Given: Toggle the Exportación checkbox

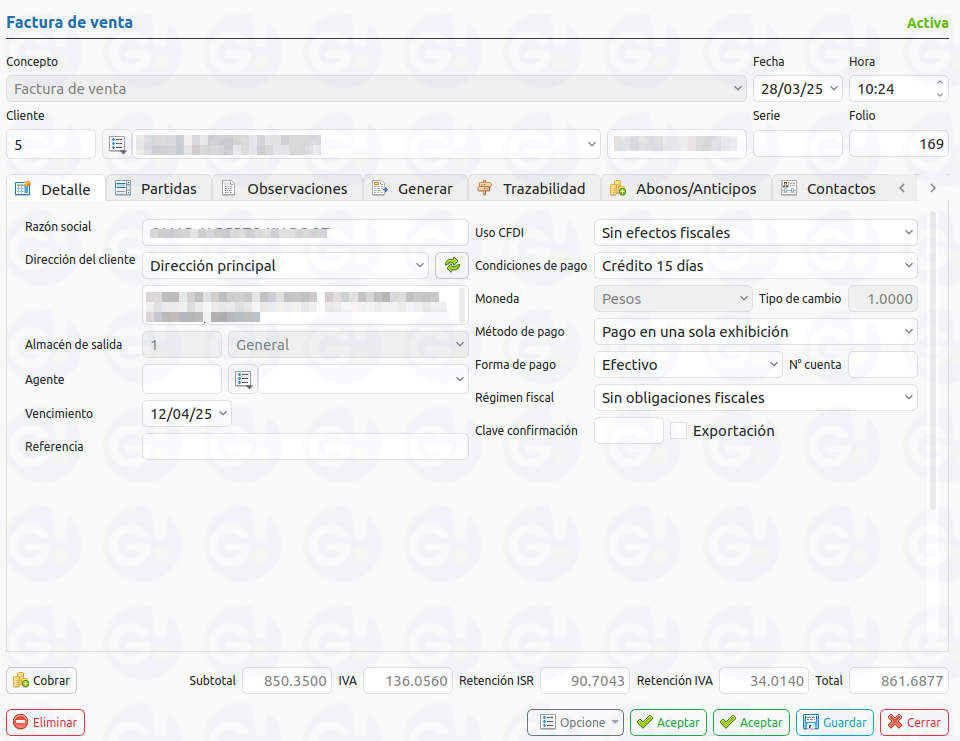Looking at the screenshot, I should tap(678, 431).
